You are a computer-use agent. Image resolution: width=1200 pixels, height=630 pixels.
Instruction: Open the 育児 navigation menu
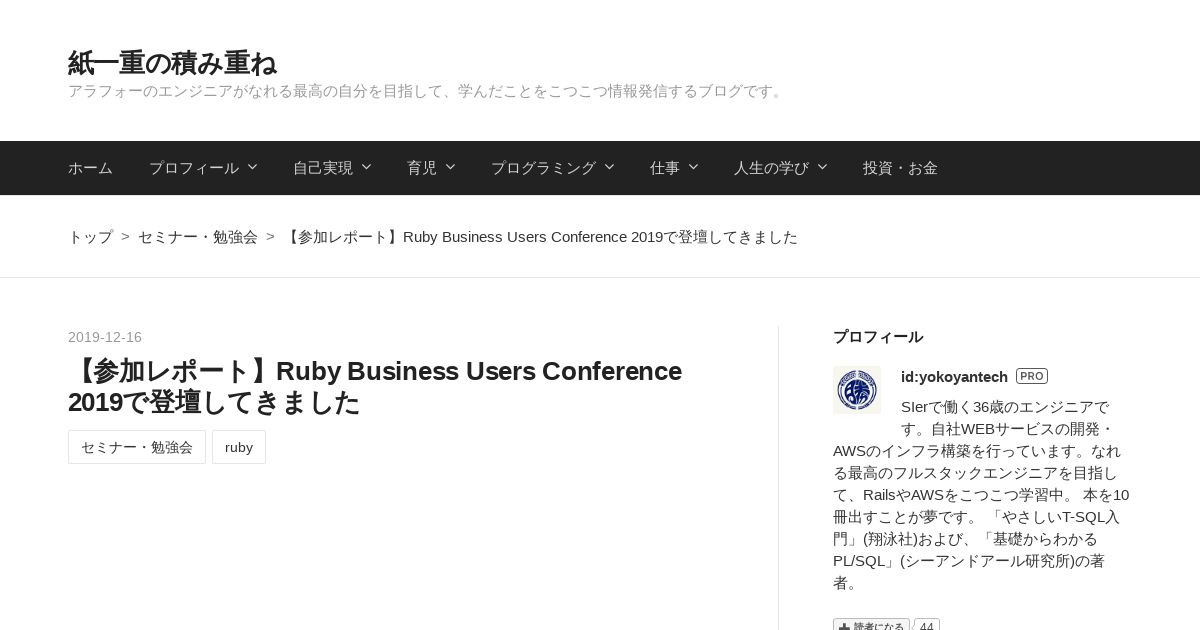422,168
